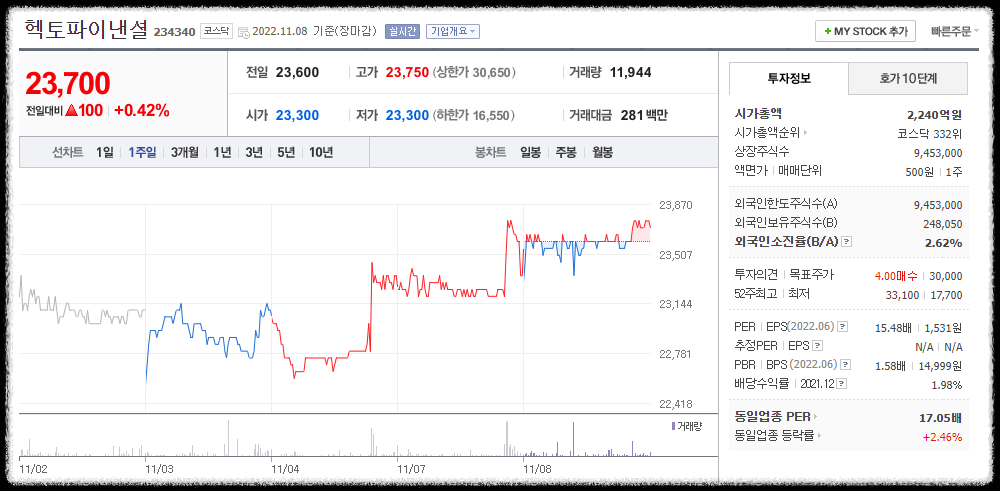Click the 11/07 date on chart axis

411,469
